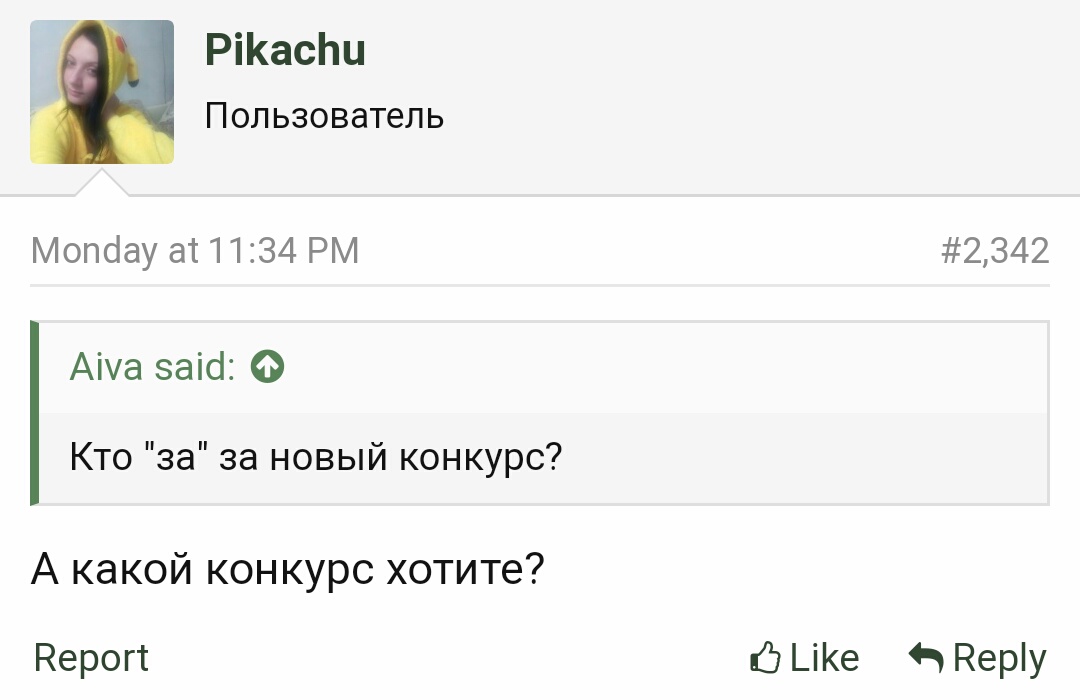This screenshot has width=1080, height=700.
Task: Click the Like text label
Action: 824,657
